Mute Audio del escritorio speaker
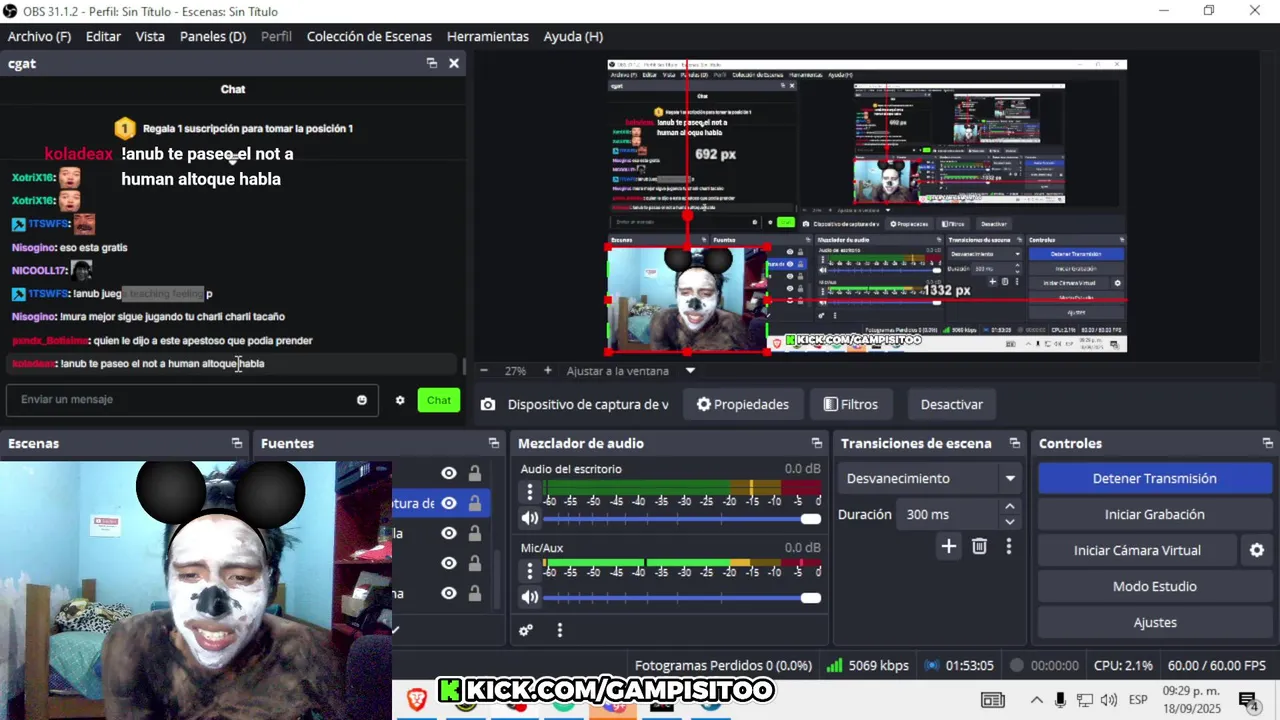 click(x=530, y=518)
